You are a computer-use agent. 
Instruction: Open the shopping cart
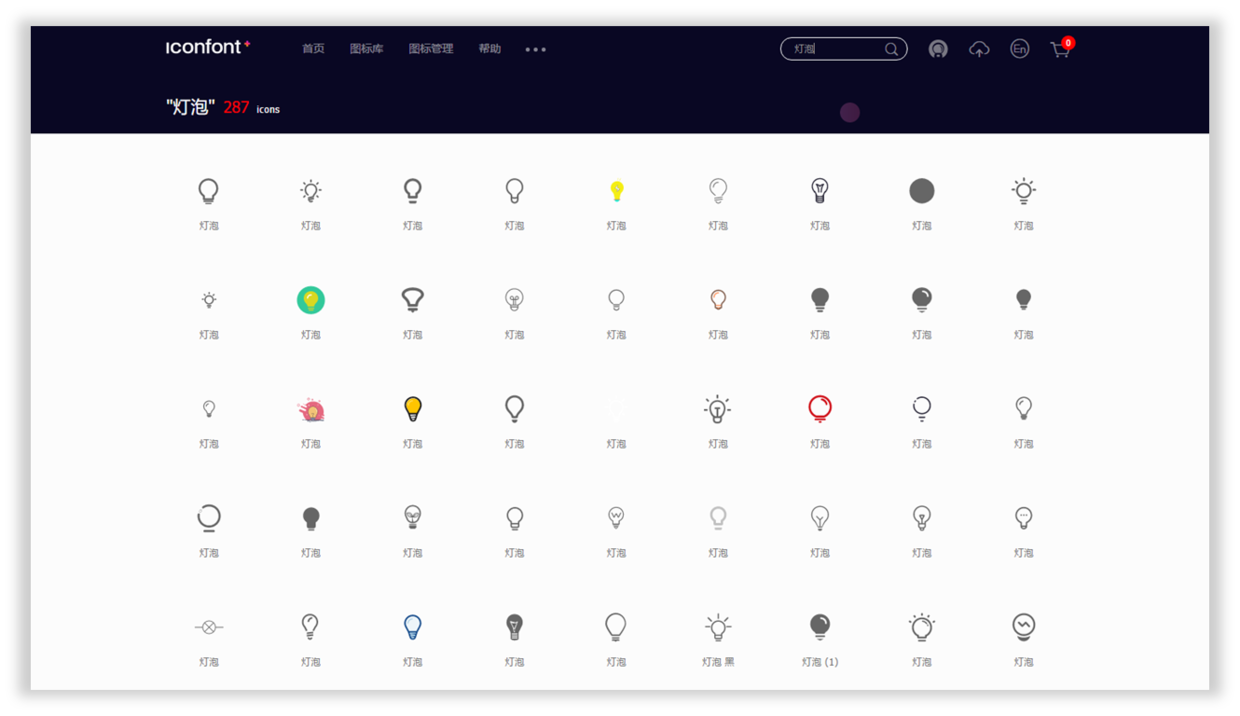point(1060,49)
